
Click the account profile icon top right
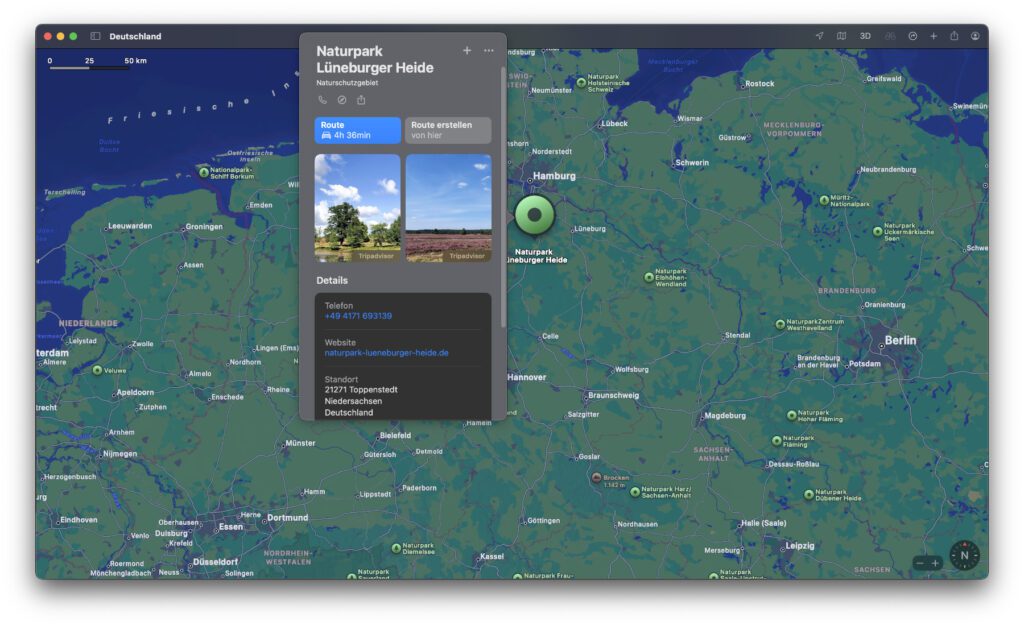pyautogui.click(x=976, y=36)
